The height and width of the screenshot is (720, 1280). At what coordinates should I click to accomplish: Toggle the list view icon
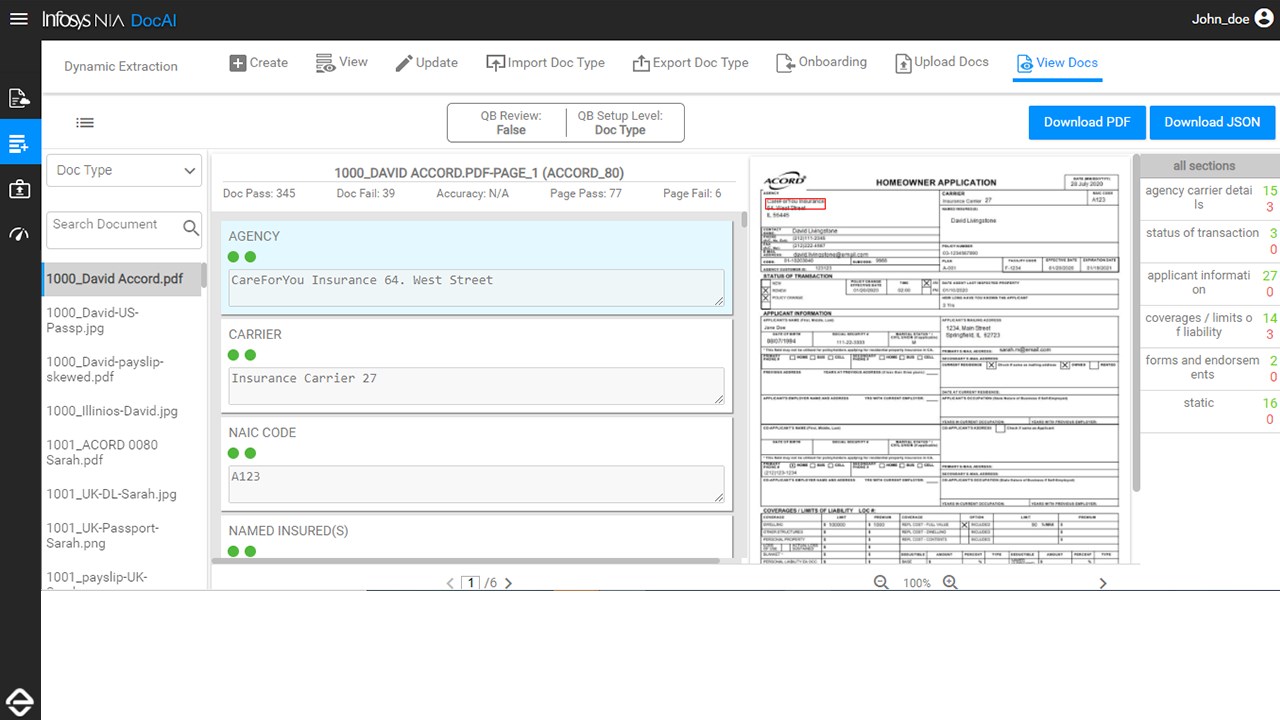point(85,123)
